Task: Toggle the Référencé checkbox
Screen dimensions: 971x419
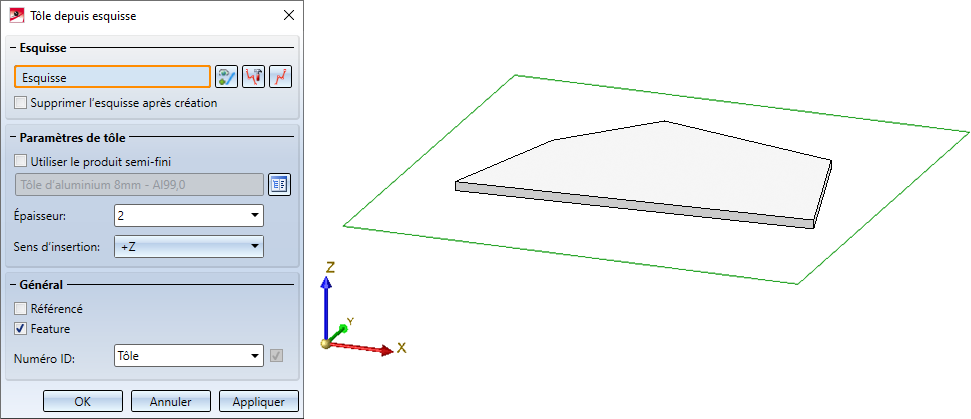Action: point(20,308)
